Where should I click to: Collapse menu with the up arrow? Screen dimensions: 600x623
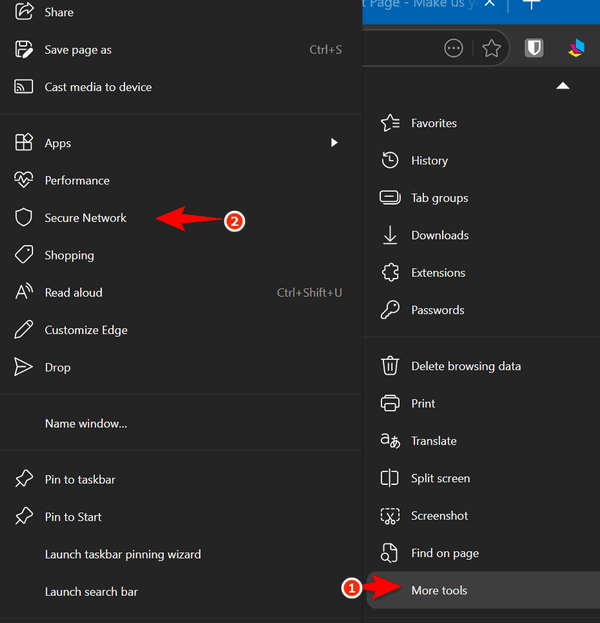click(563, 85)
